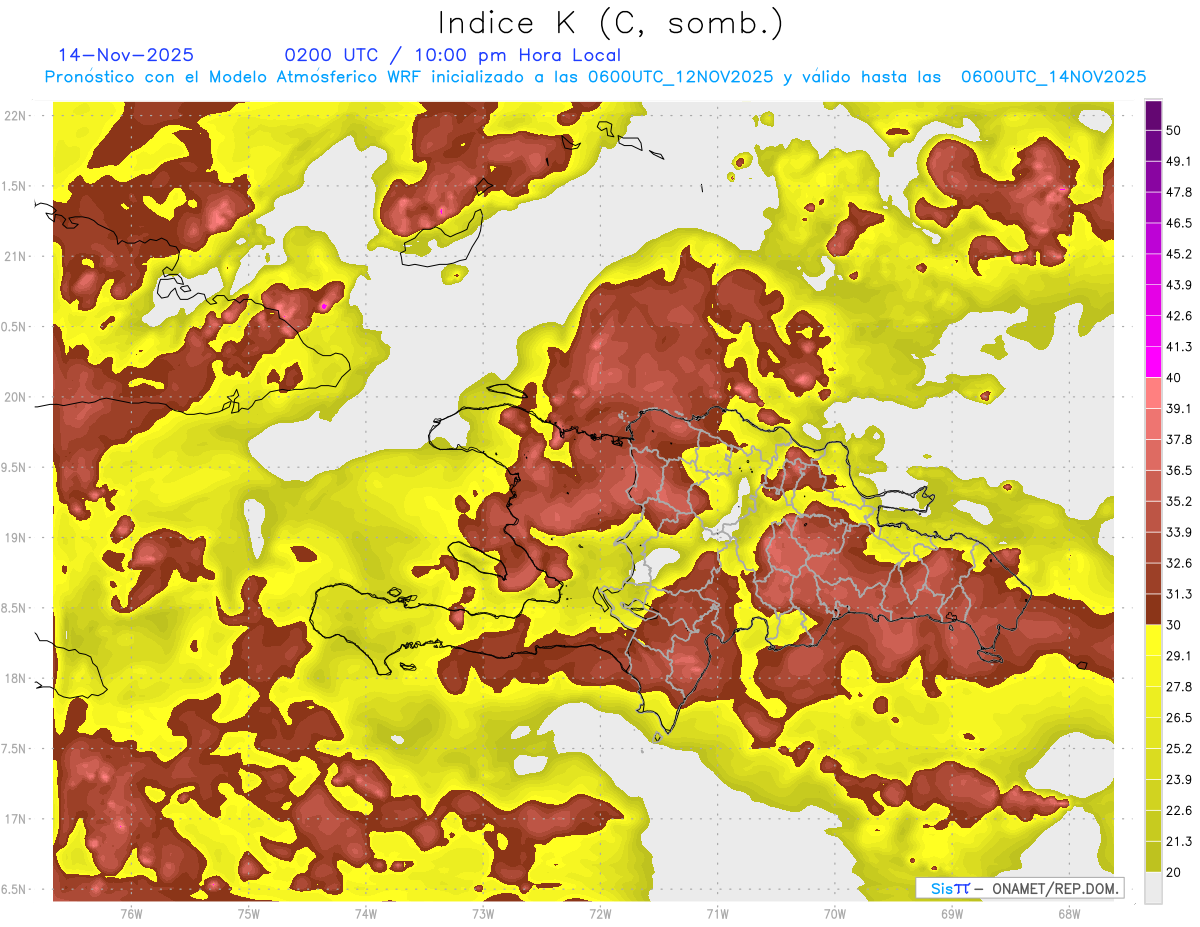
Task: Click longitude label '74W'
Action: [365, 915]
